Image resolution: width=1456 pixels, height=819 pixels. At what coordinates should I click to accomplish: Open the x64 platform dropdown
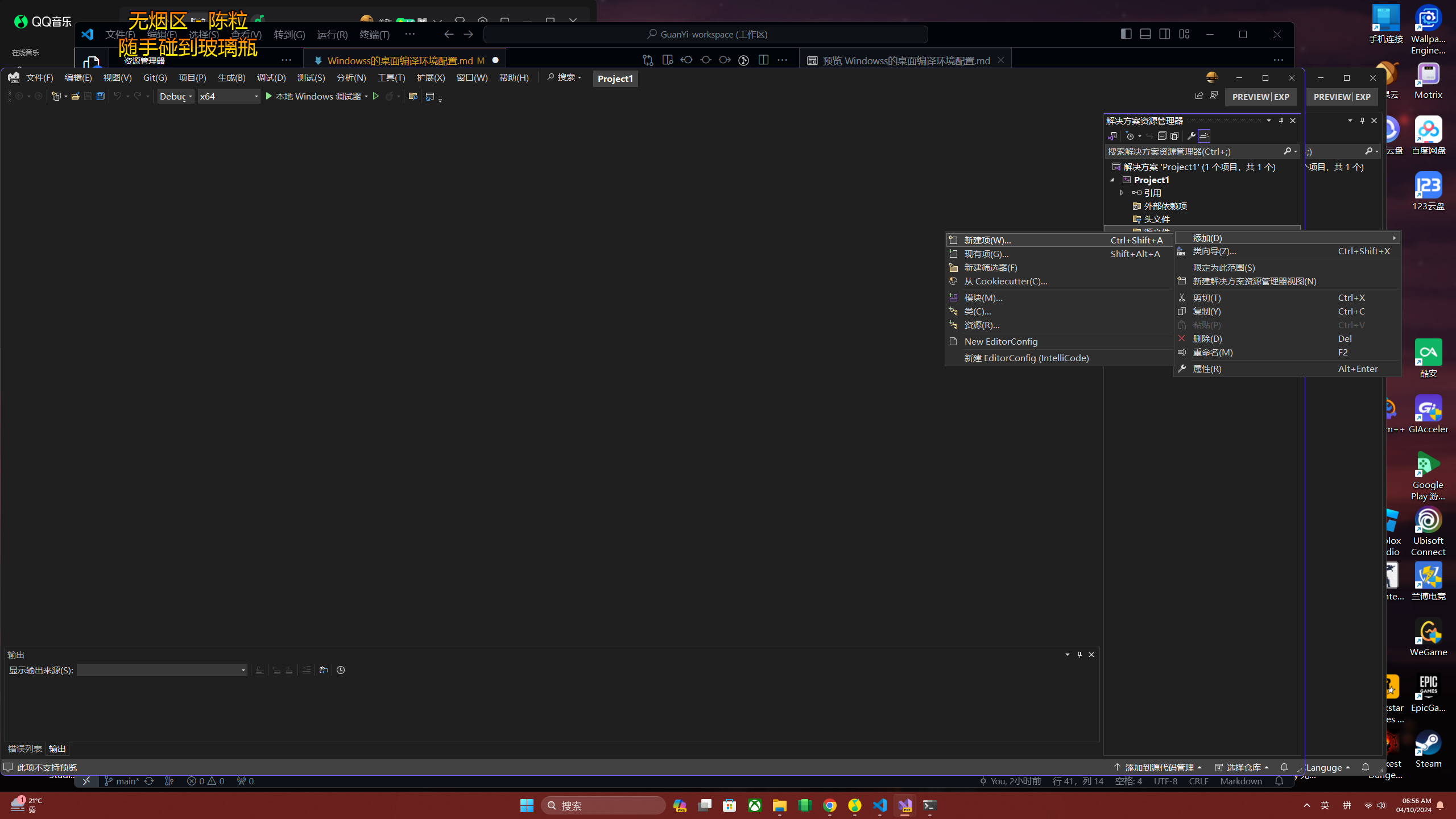[229, 96]
